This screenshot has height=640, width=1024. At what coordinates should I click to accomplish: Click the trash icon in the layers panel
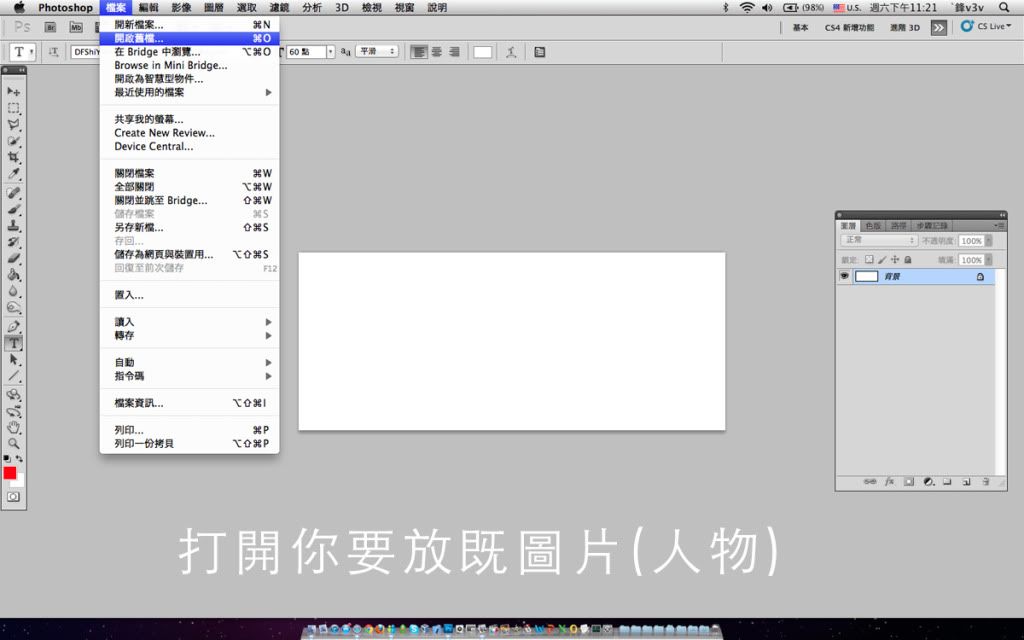pos(986,481)
